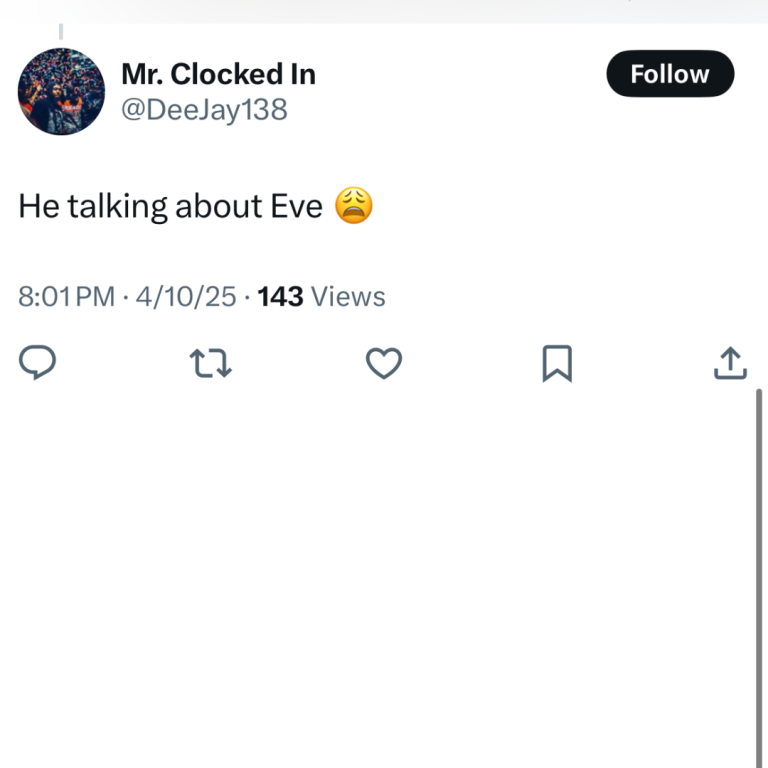Click the bold 143 view count number
The width and height of the screenshot is (768, 768).
click(280, 297)
